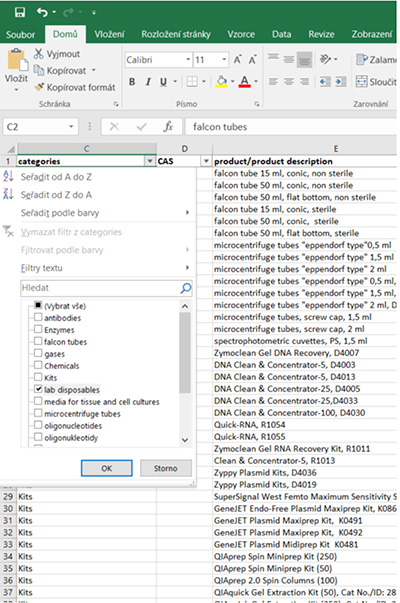Click the Kopírovat formát paintbrush icon
The height and width of the screenshot is (603, 400).
pos(39,87)
